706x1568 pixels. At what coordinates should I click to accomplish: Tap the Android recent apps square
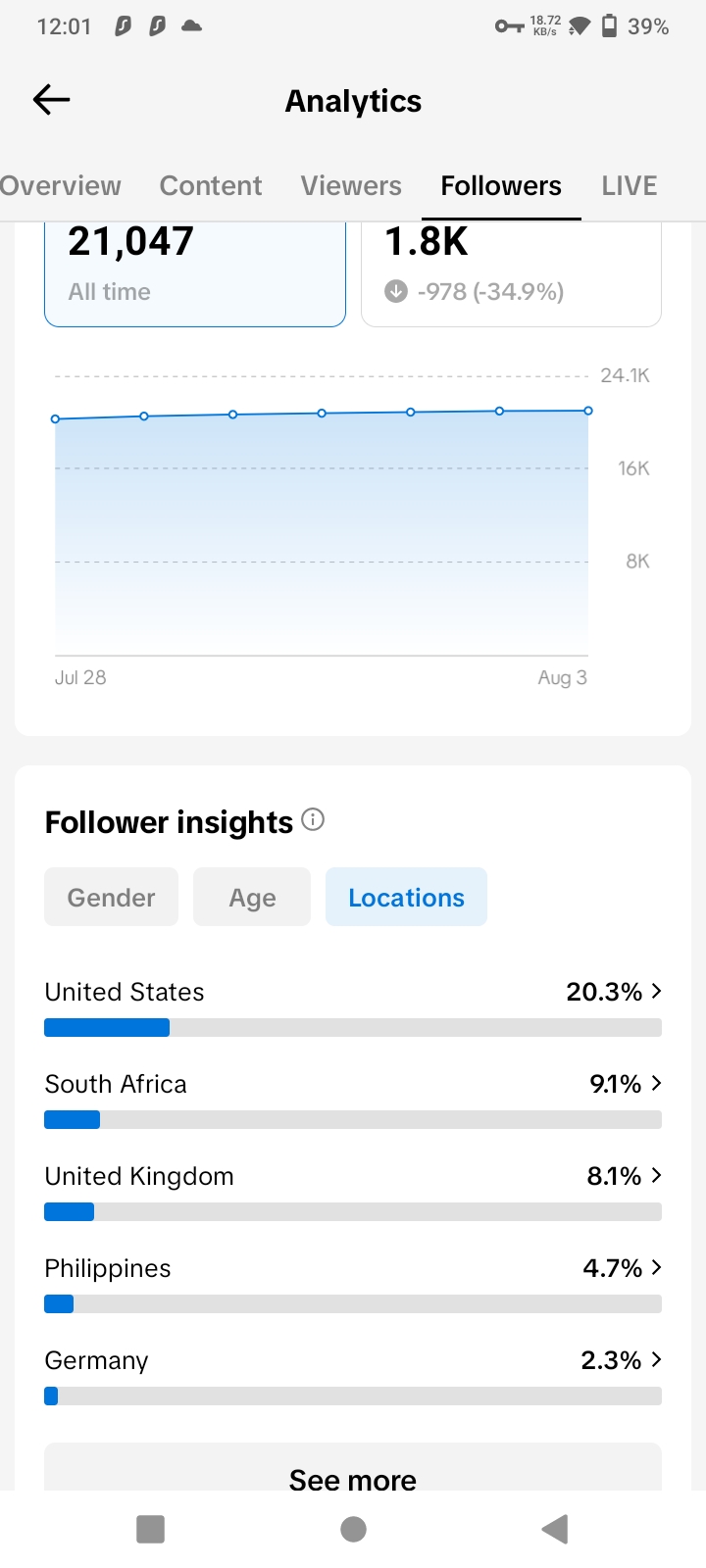(x=150, y=1529)
